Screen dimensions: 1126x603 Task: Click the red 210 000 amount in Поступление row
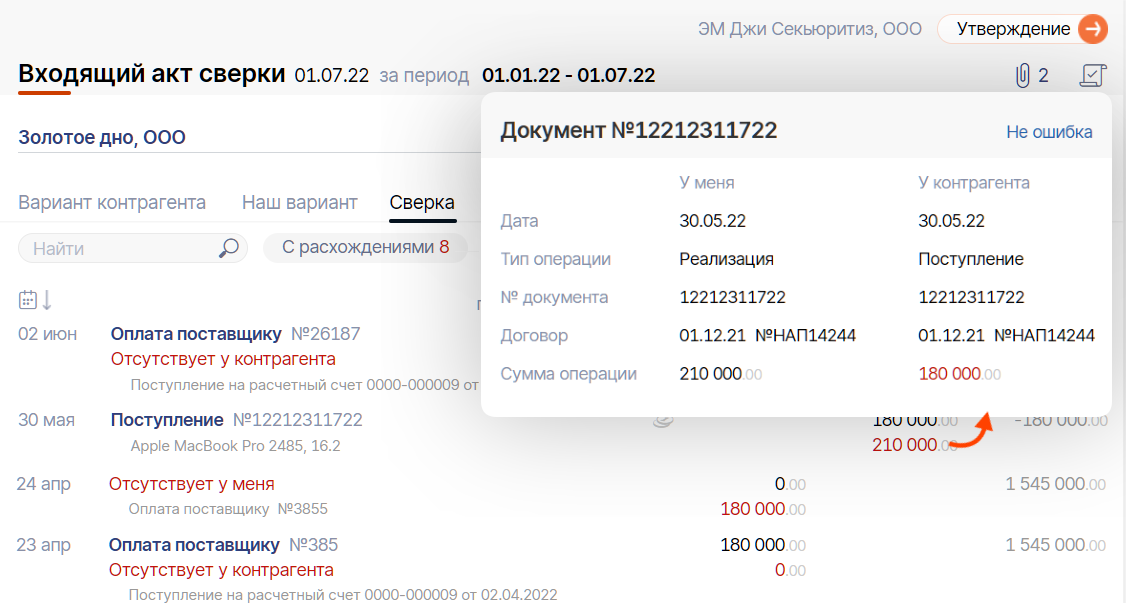(x=905, y=445)
